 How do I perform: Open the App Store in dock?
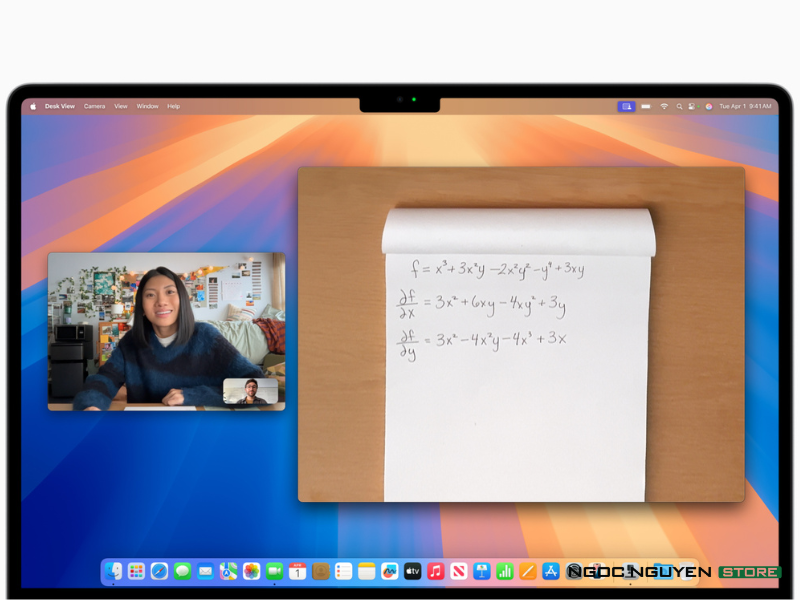point(550,571)
